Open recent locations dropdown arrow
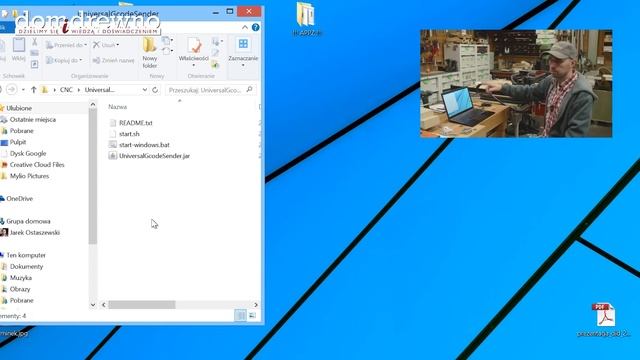640x360 pixels. coord(23,90)
